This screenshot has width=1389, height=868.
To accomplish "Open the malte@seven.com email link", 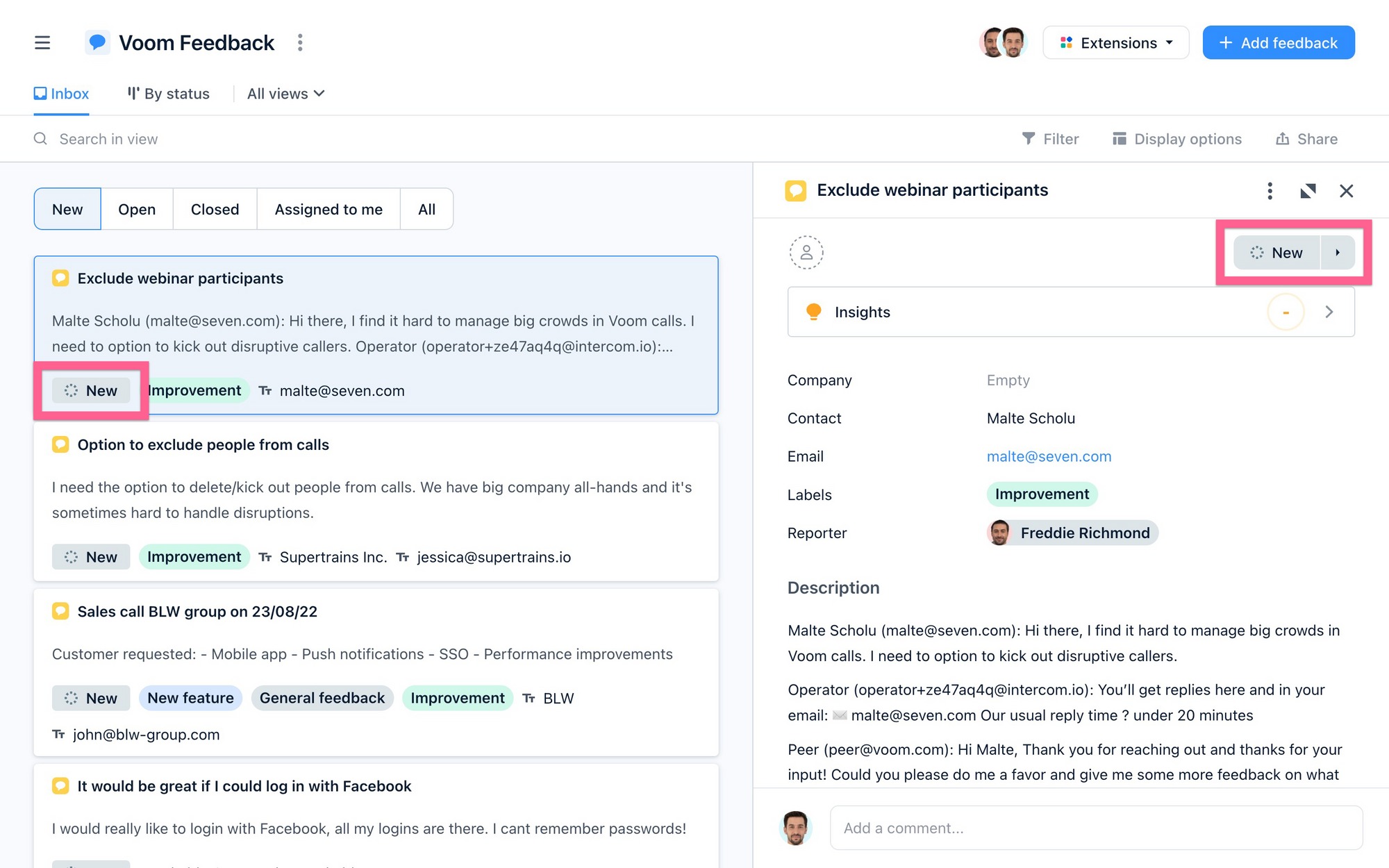I will 1049,457.
